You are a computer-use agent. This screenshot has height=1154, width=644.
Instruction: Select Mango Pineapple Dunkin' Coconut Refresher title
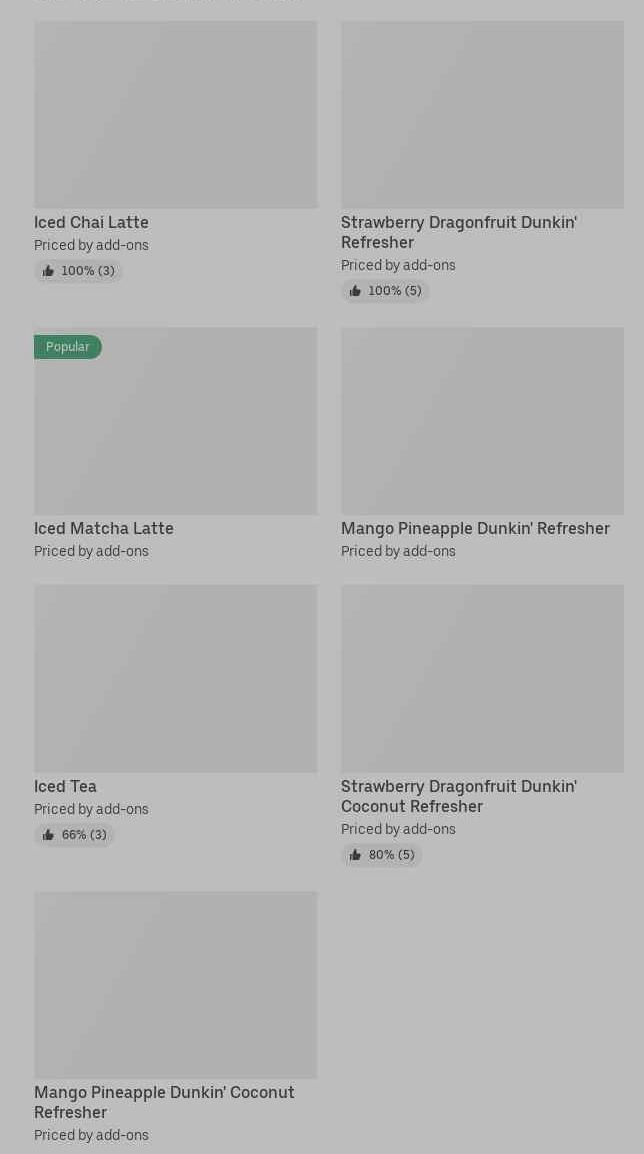[164, 1102]
